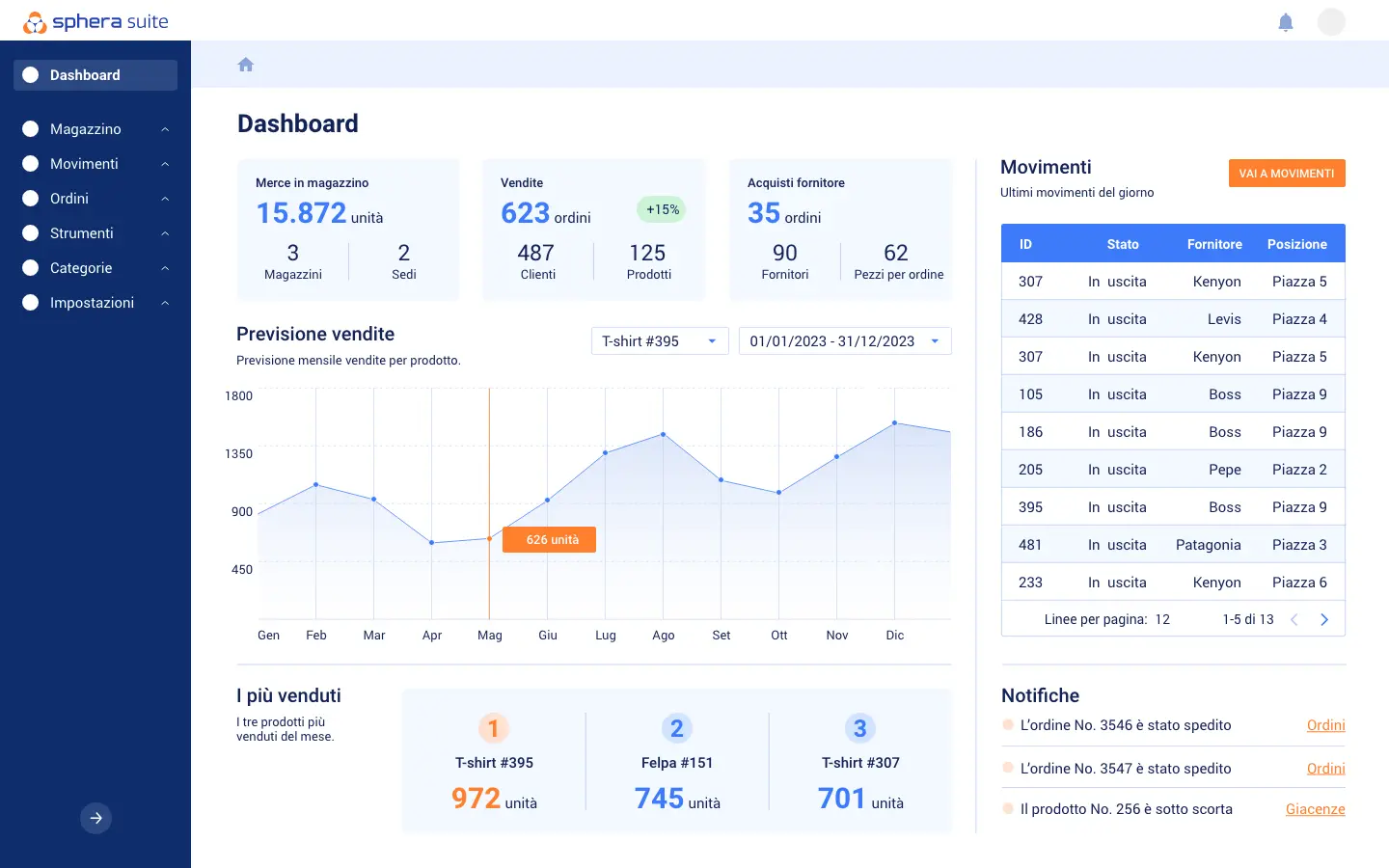The width and height of the screenshot is (1389, 868).
Task: Click the Levis supplier cell
Action: (x=1224, y=319)
